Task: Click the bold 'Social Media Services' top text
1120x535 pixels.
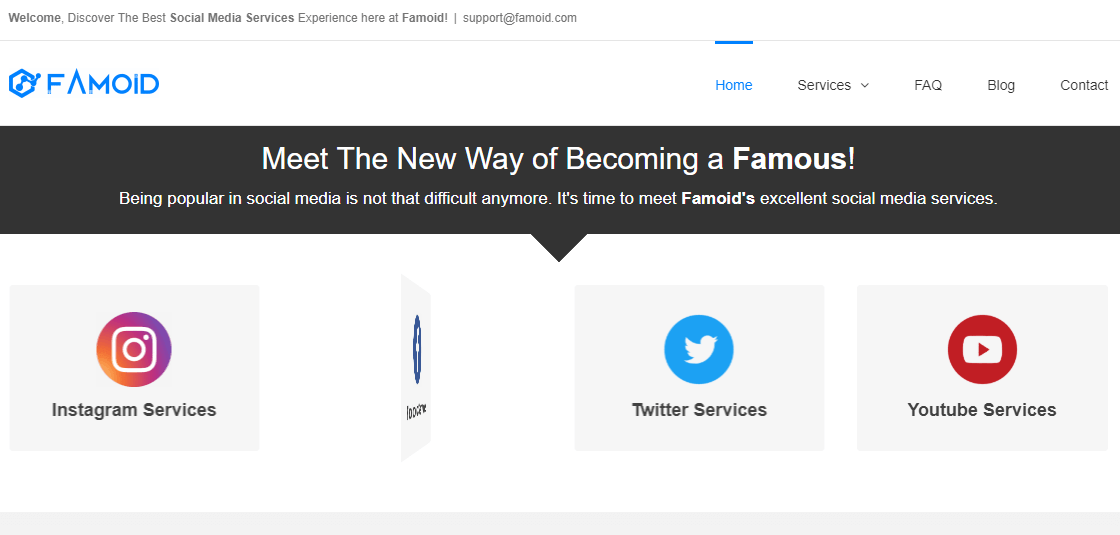Action: click(x=232, y=18)
